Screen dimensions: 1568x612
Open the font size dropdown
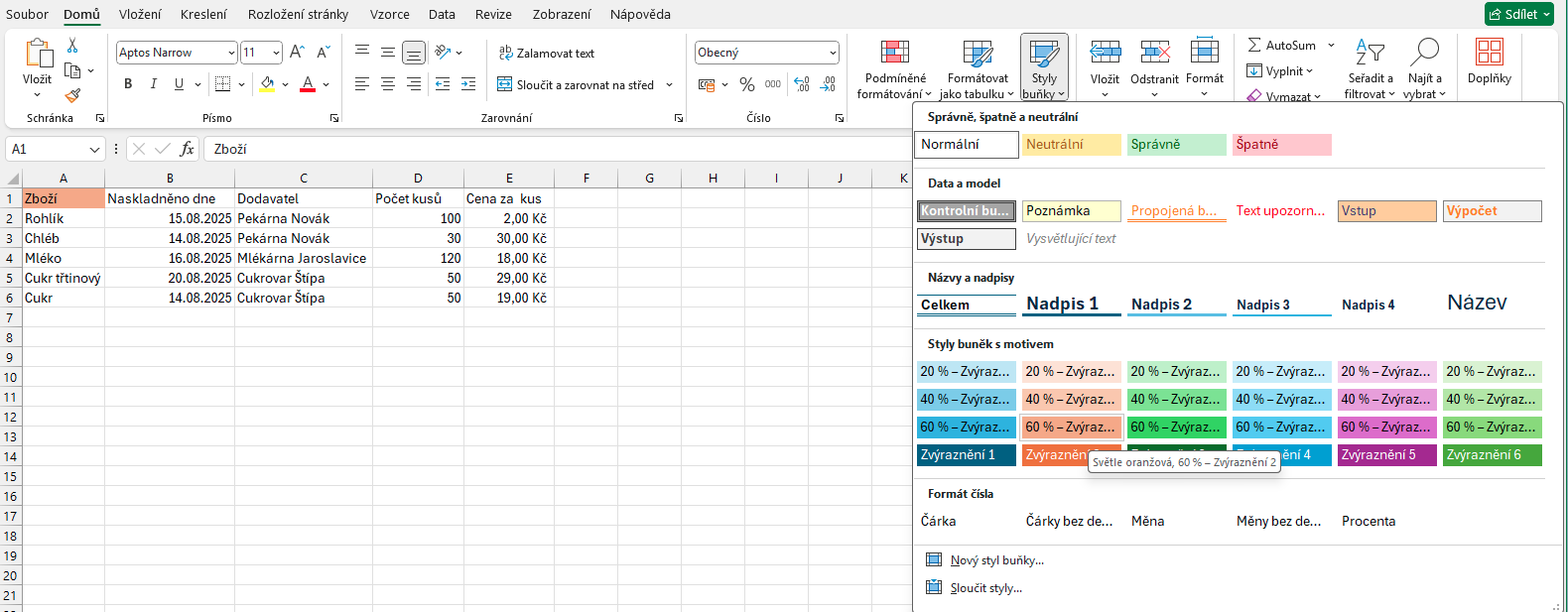point(276,53)
